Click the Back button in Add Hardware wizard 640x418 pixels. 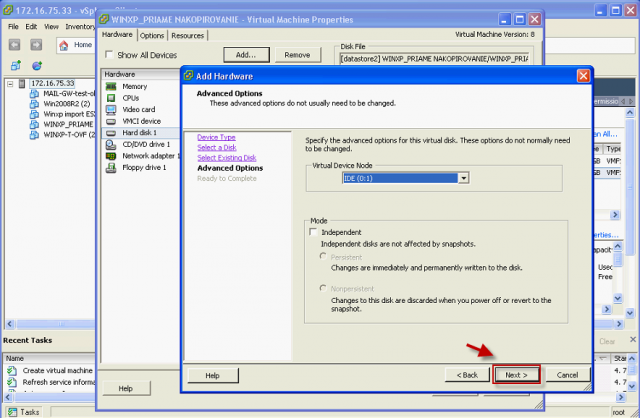[467, 375]
